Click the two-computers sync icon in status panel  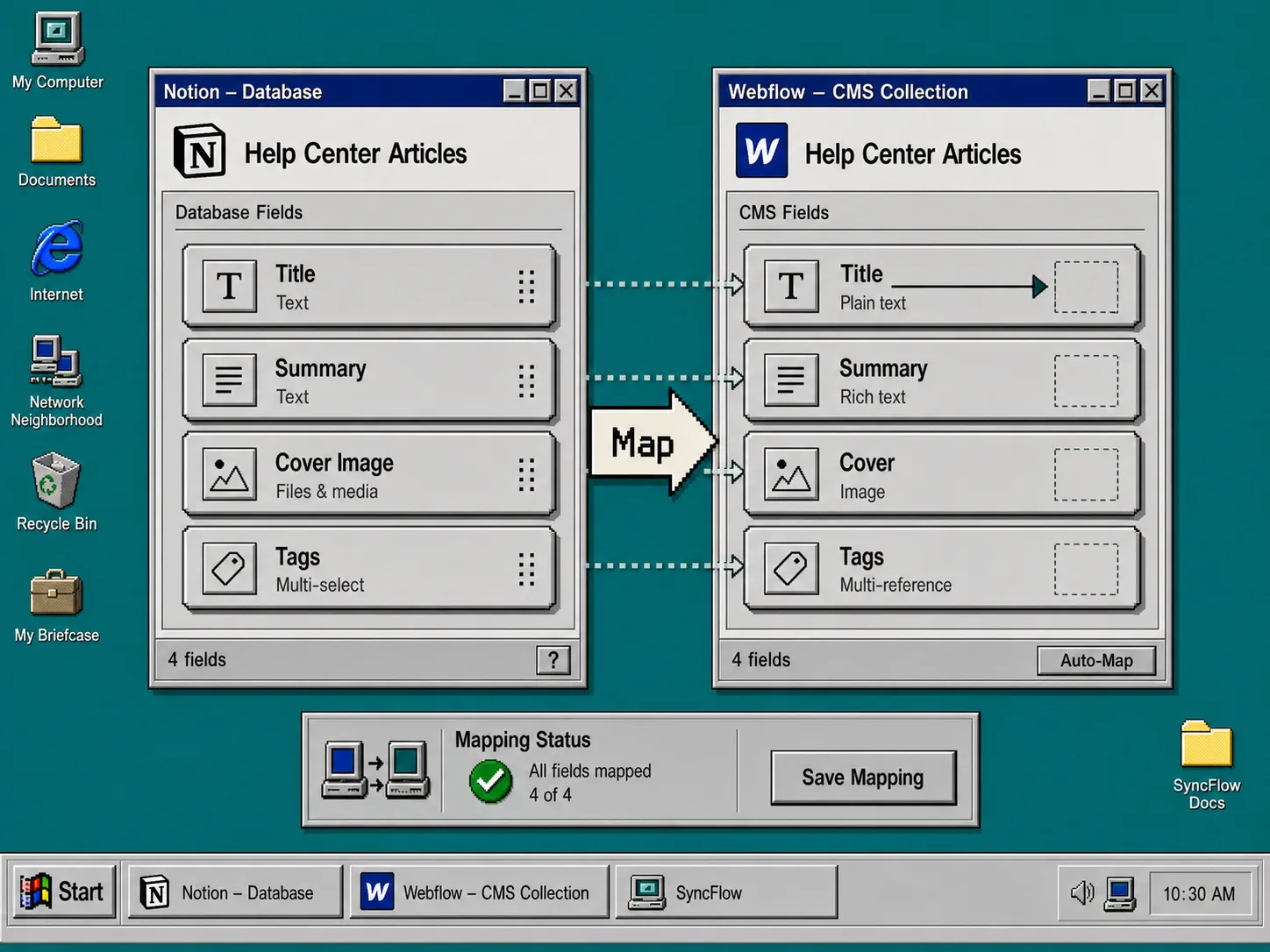[x=375, y=771]
